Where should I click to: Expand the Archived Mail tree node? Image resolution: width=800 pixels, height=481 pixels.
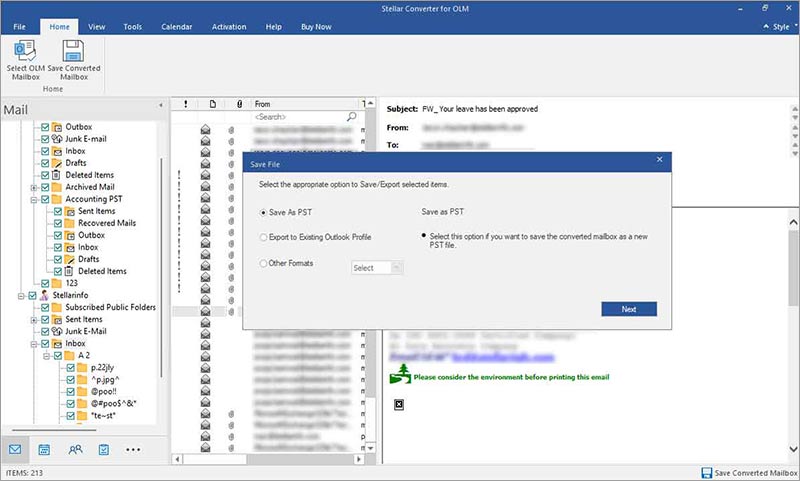34,187
